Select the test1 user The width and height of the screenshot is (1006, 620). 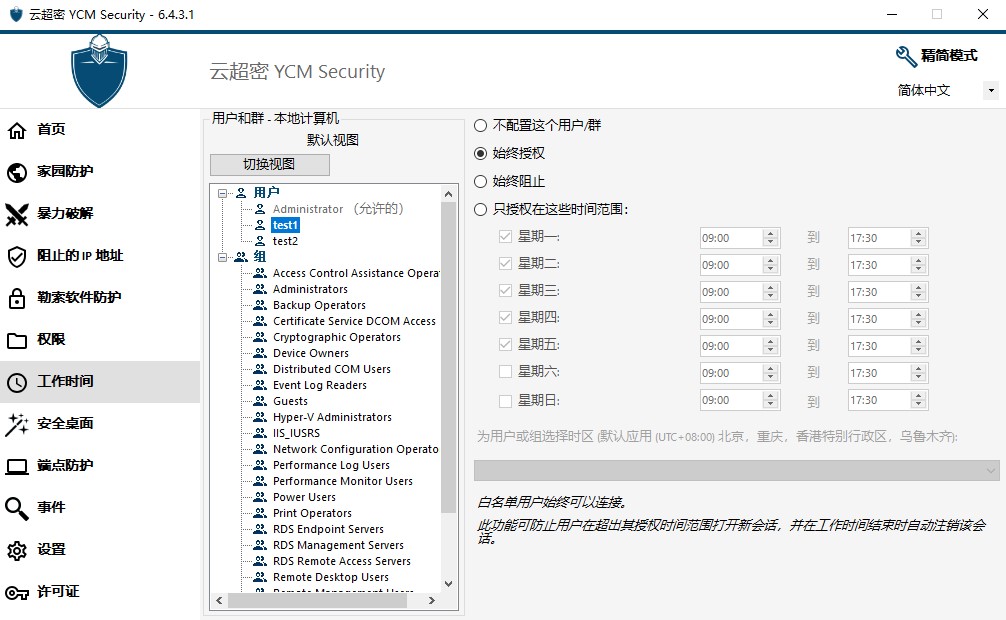pos(285,225)
